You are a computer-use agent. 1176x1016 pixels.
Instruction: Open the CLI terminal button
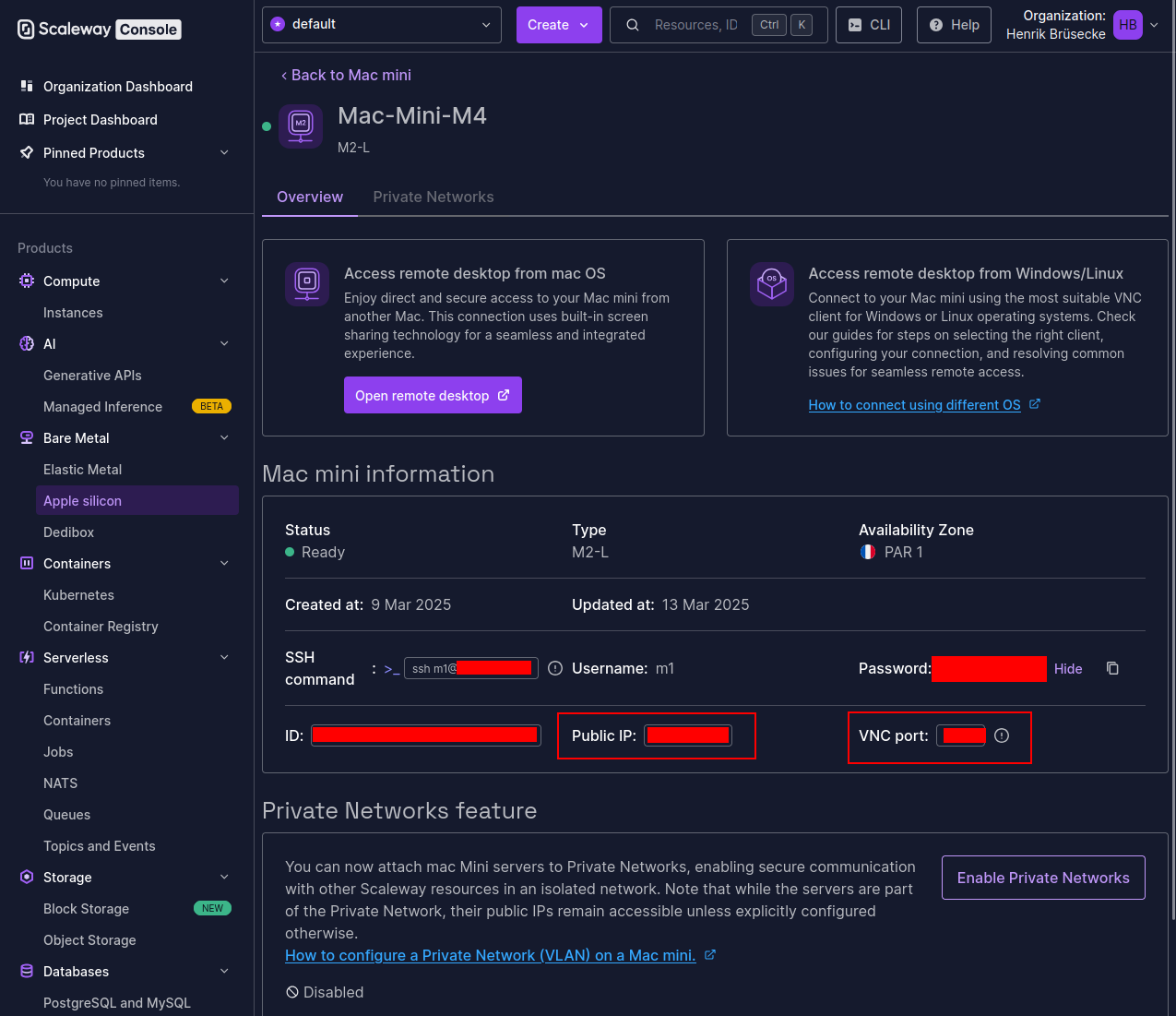[868, 25]
